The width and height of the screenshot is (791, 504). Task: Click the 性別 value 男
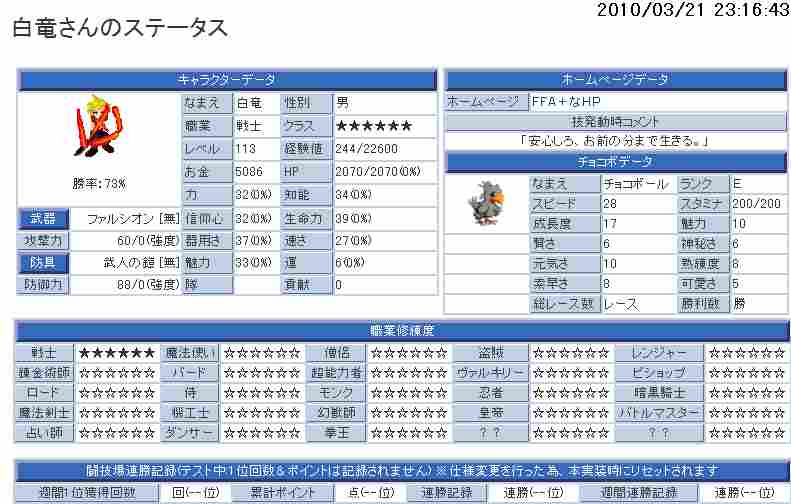[x=343, y=103]
